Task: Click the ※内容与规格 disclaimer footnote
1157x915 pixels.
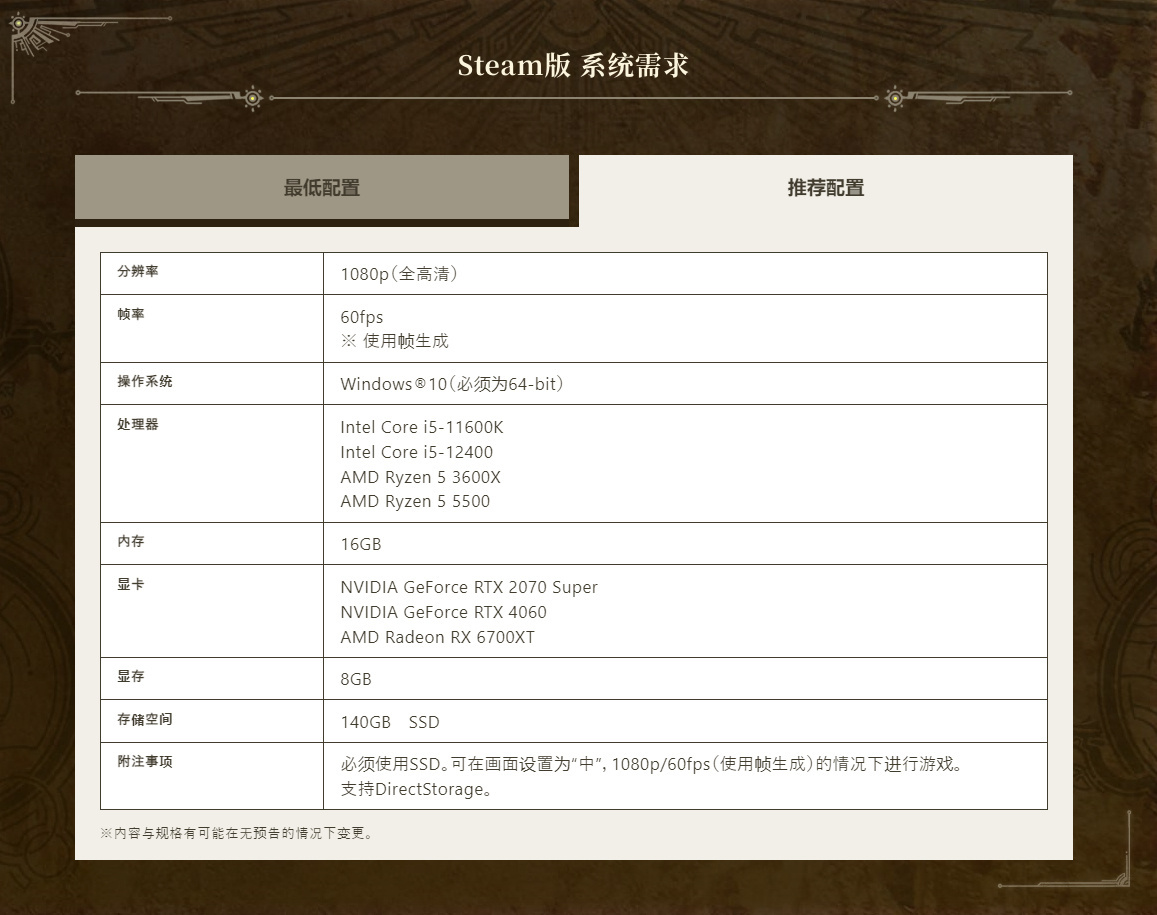Action: coord(237,833)
